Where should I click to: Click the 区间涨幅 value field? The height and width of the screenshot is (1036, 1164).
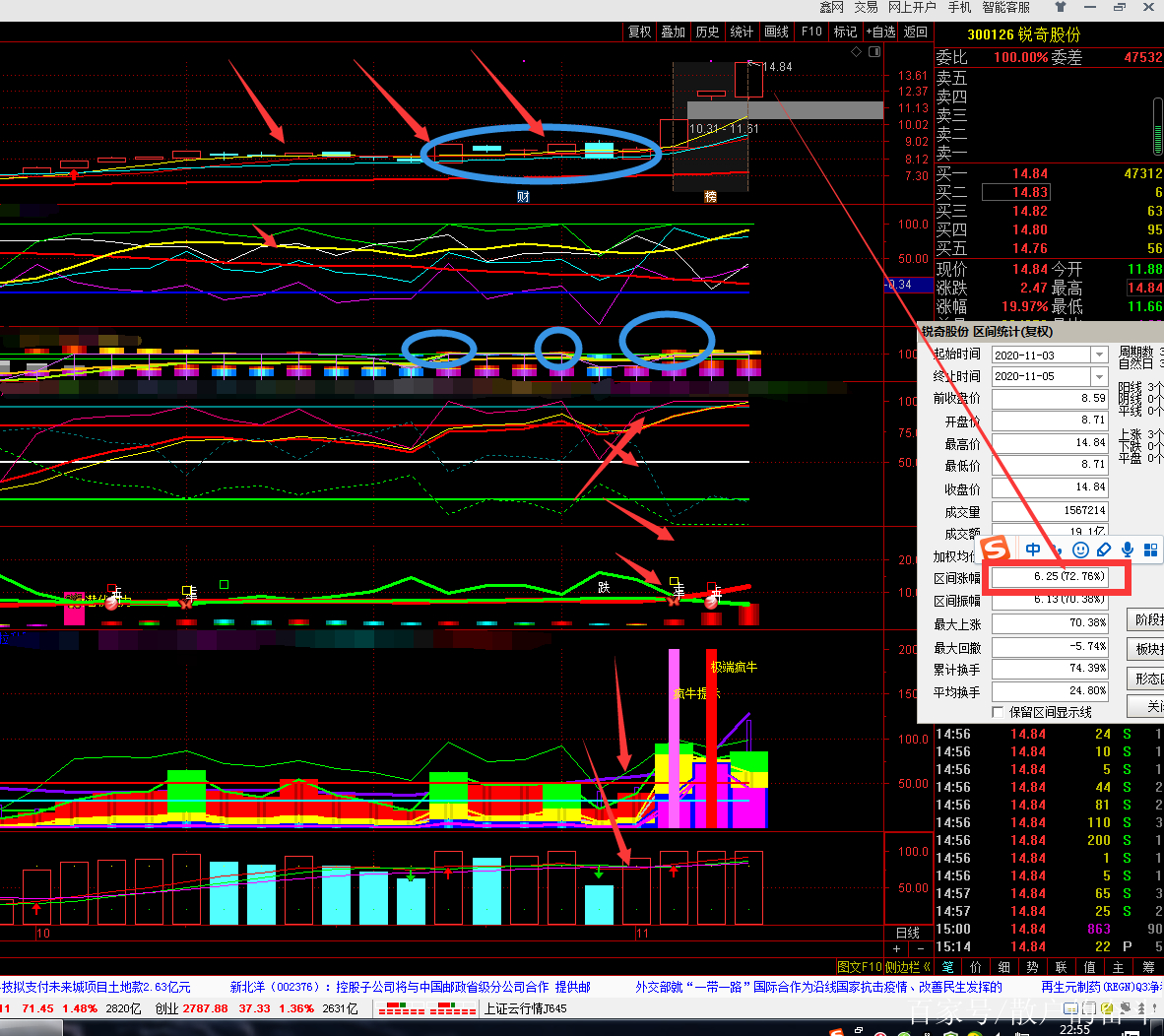coord(1050,577)
